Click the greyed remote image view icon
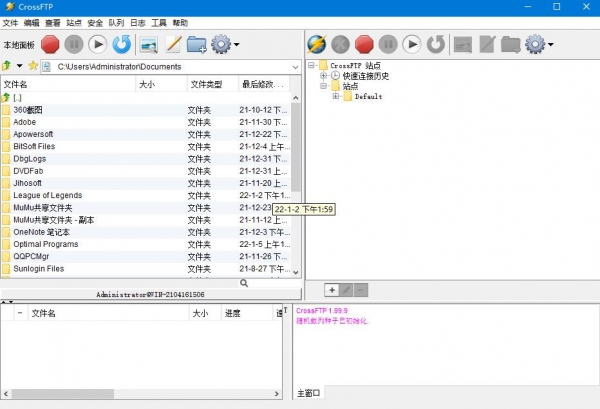 463,45
